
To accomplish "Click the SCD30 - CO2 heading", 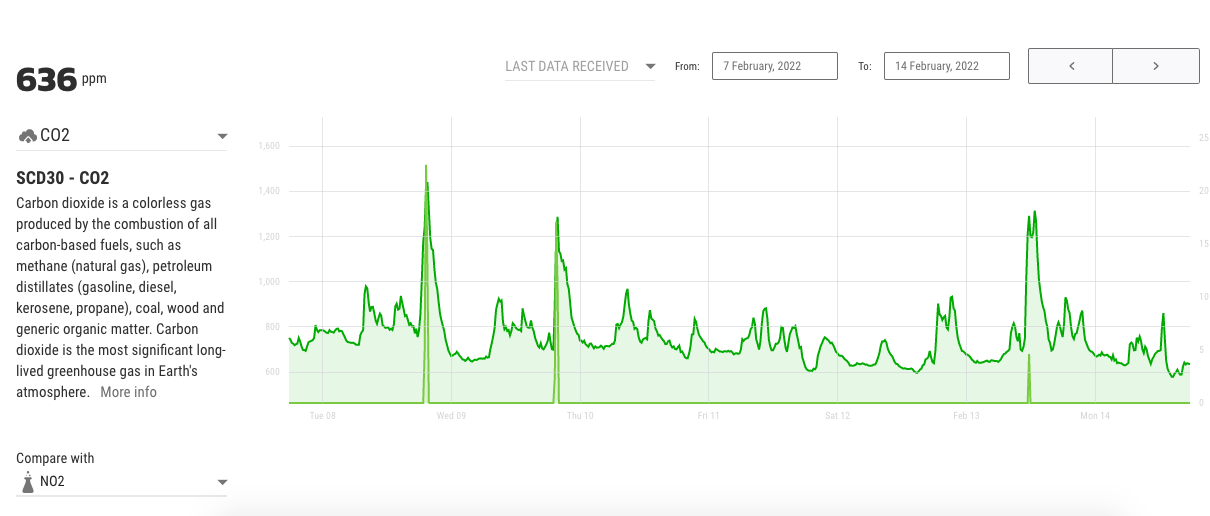I will pyautogui.click(x=62, y=179).
